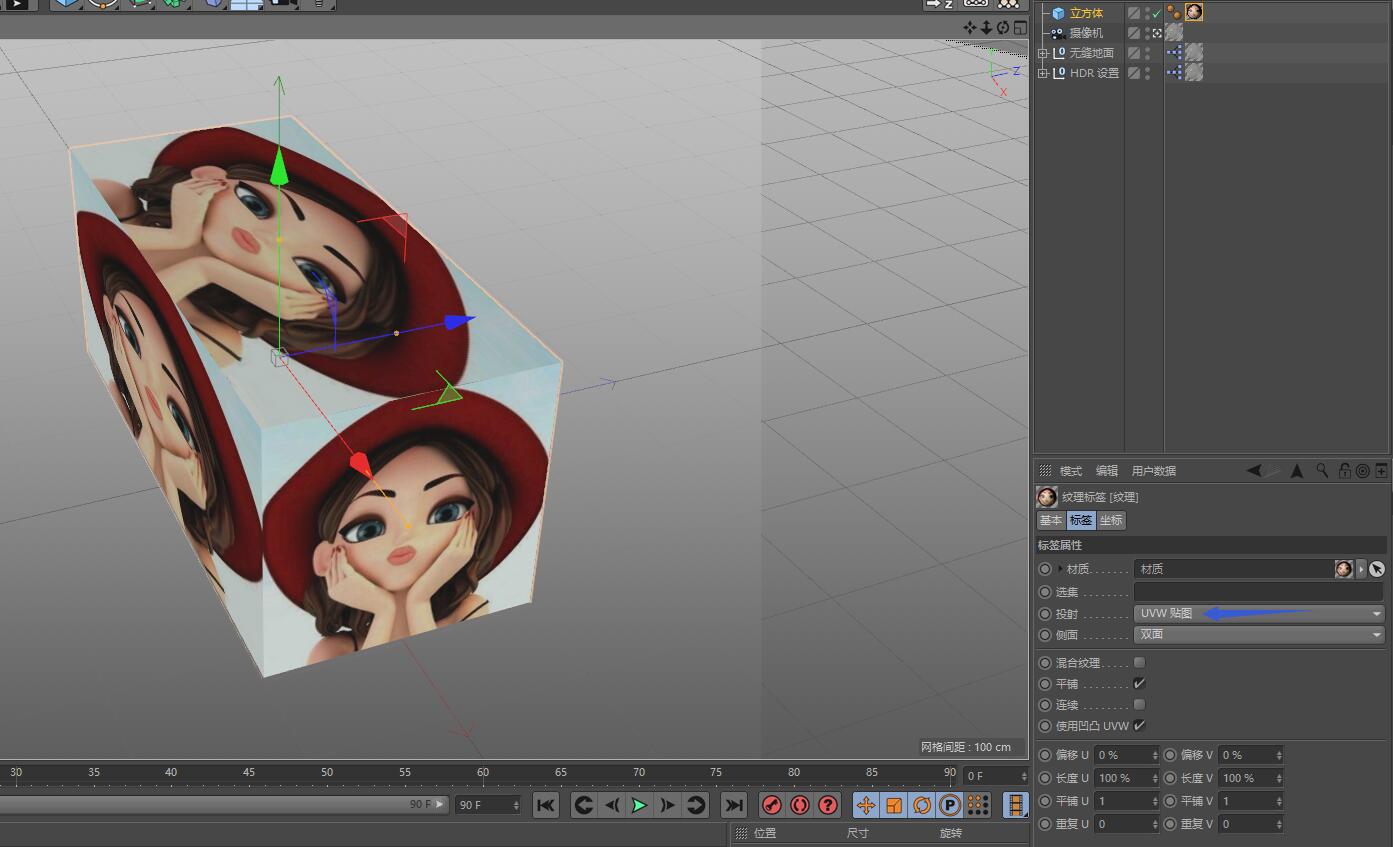Step forward one frame
This screenshot has width=1393, height=847.
pos(668,805)
